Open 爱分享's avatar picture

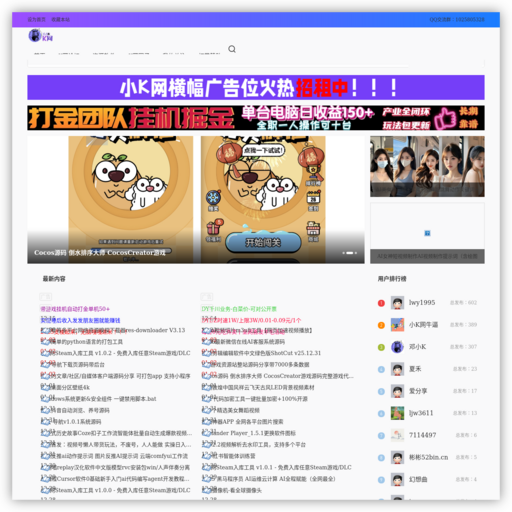point(397,391)
